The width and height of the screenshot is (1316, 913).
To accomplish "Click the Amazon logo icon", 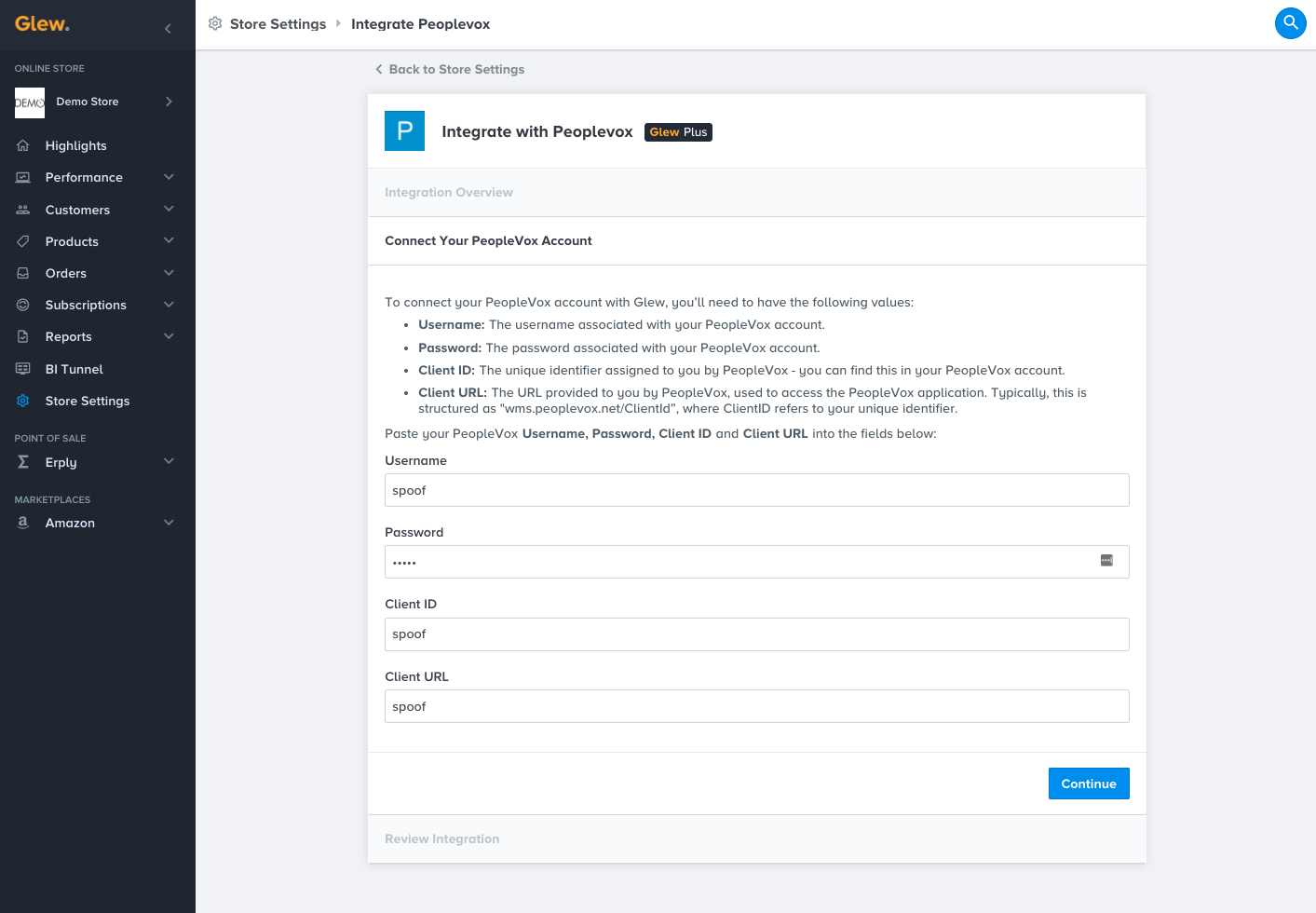I will pyautogui.click(x=23, y=523).
